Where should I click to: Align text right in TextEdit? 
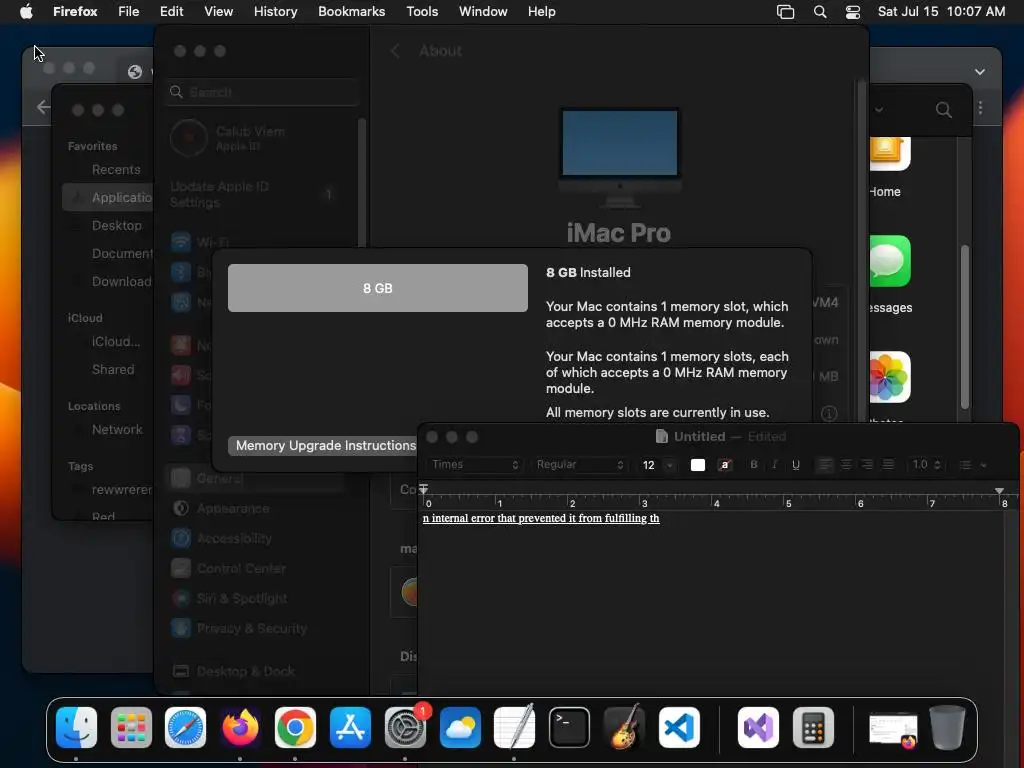click(x=867, y=464)
